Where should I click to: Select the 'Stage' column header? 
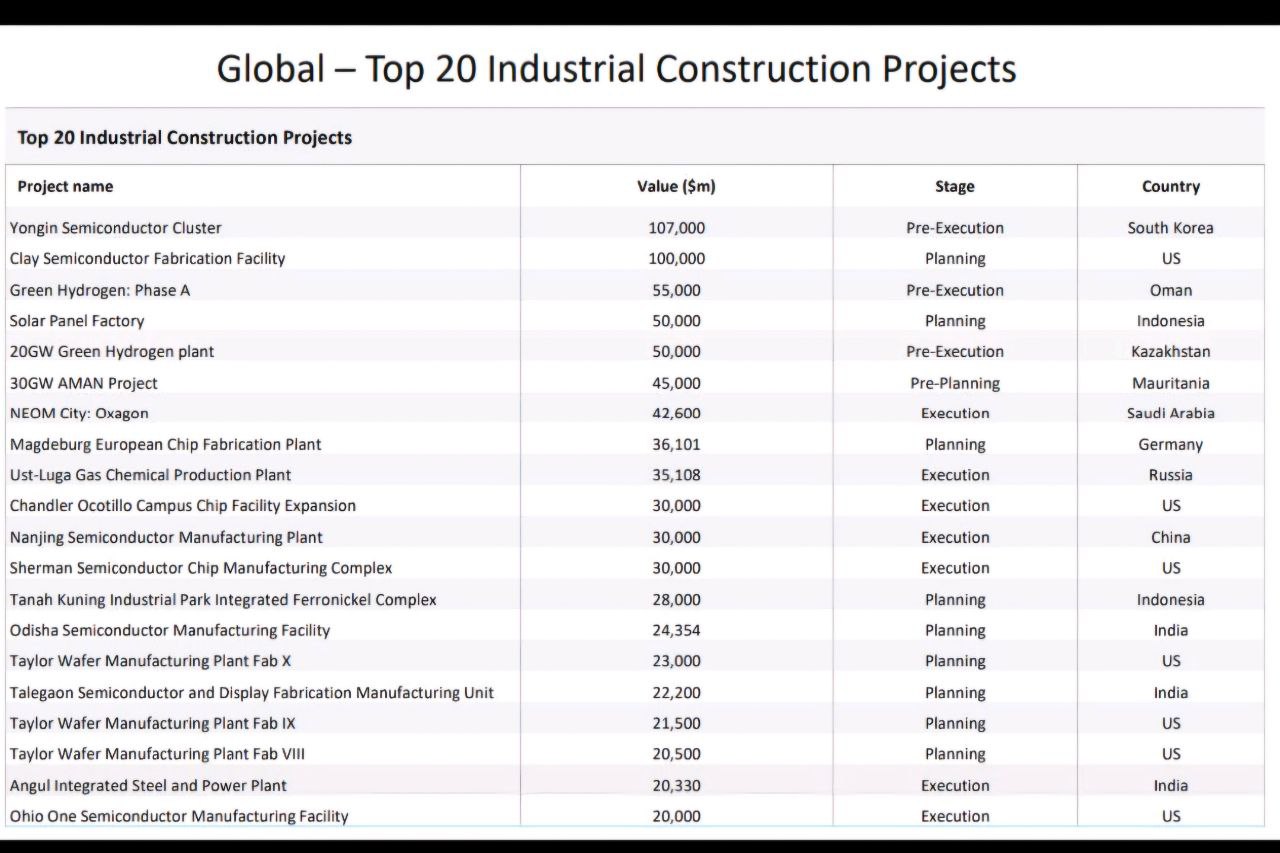954,187
